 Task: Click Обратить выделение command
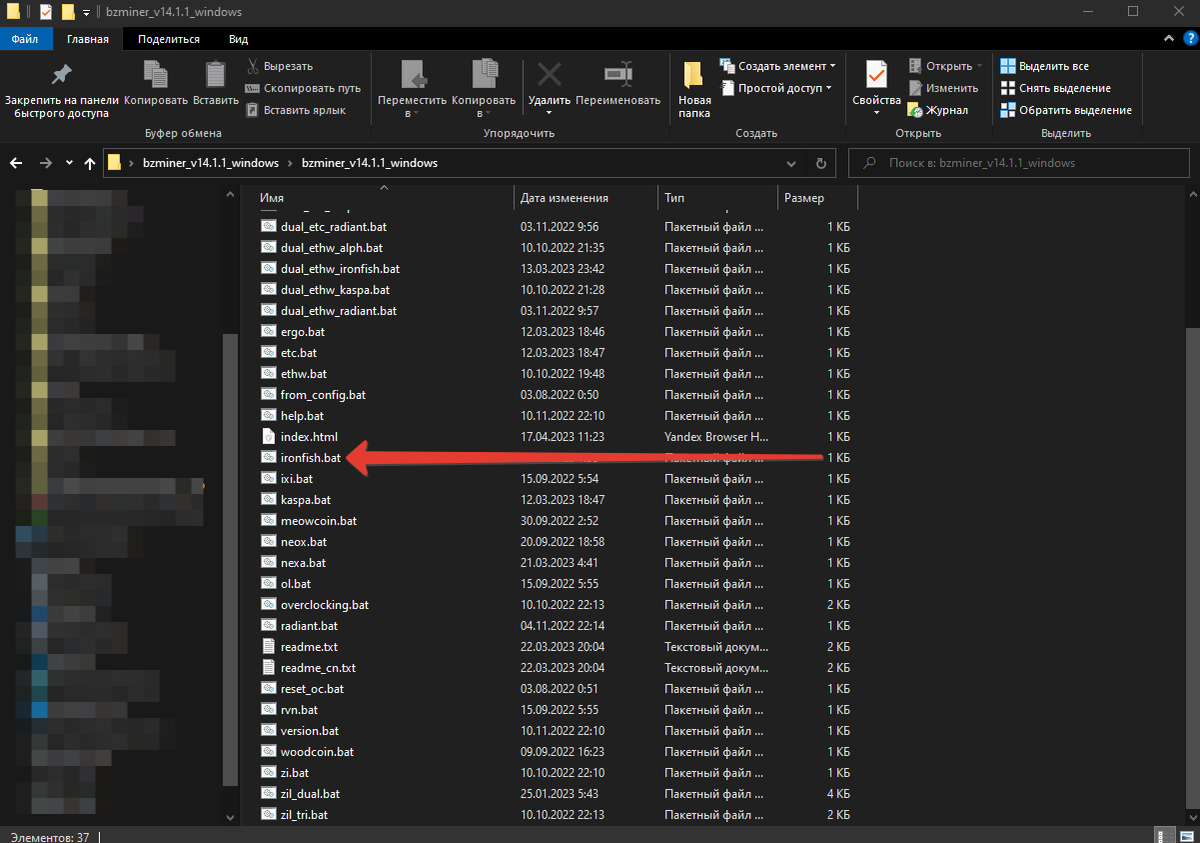click(x=1066, y=110)
